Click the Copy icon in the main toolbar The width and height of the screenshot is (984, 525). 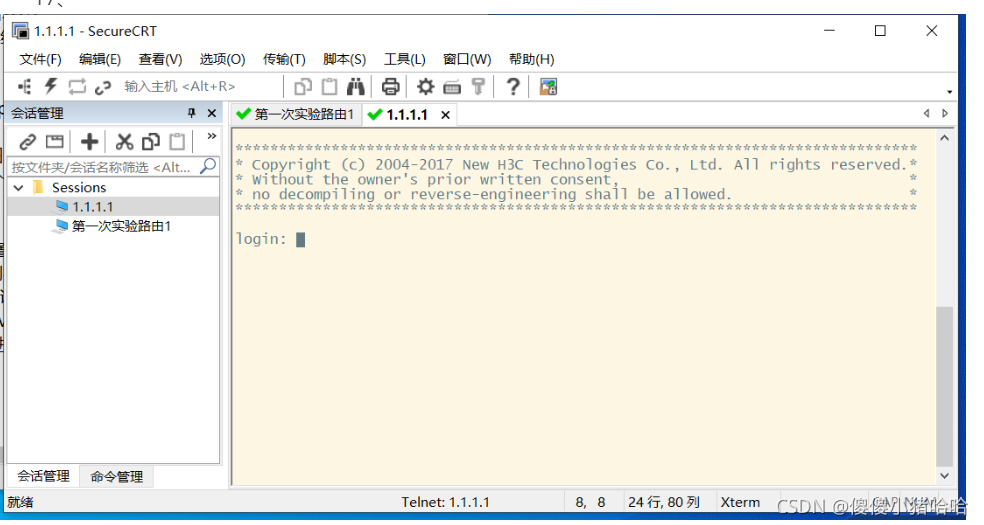pos(303,87)
